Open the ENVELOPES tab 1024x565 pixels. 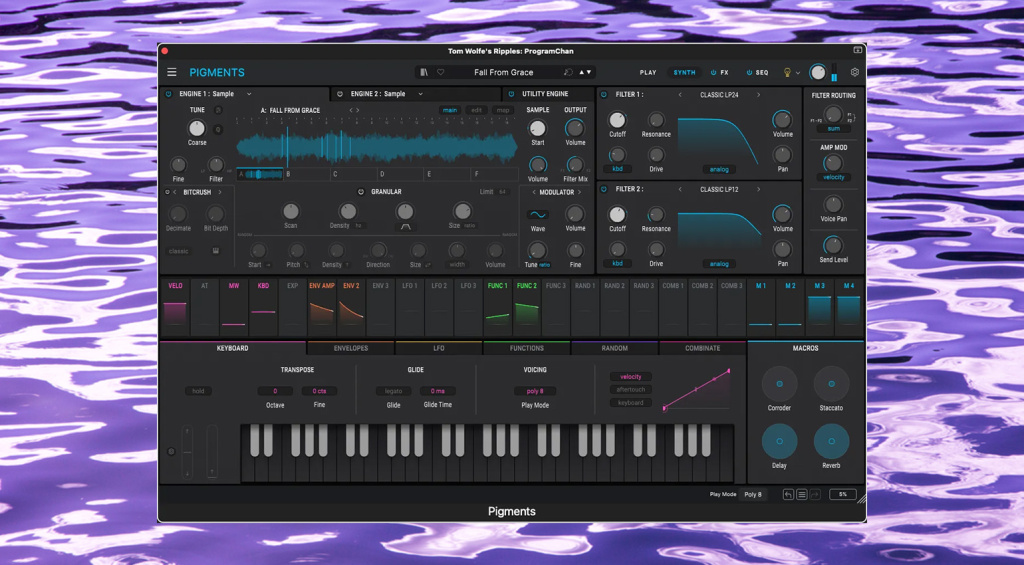click(351, 348)
